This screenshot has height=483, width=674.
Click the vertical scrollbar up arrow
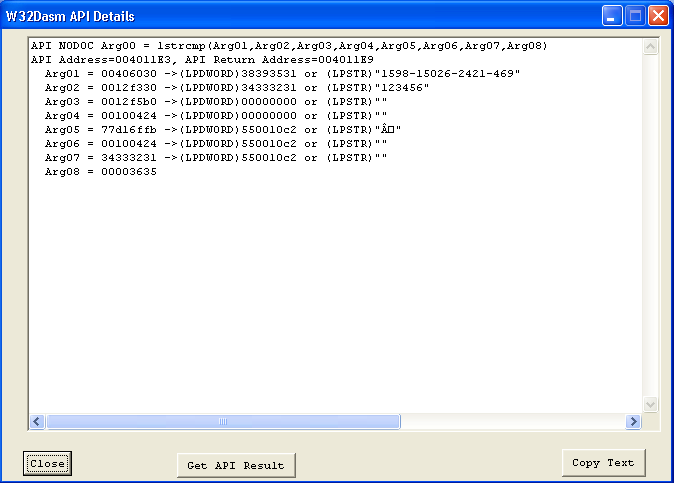650,46
